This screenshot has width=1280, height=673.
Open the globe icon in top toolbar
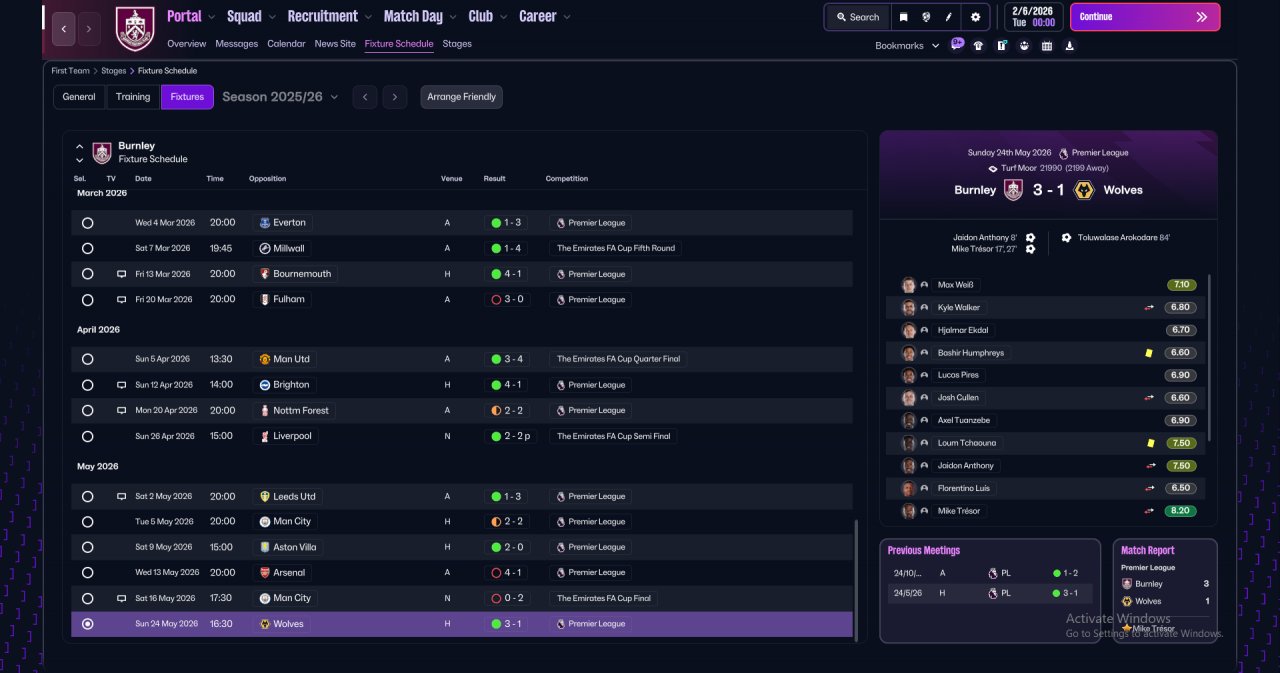[x=927, y=17]
